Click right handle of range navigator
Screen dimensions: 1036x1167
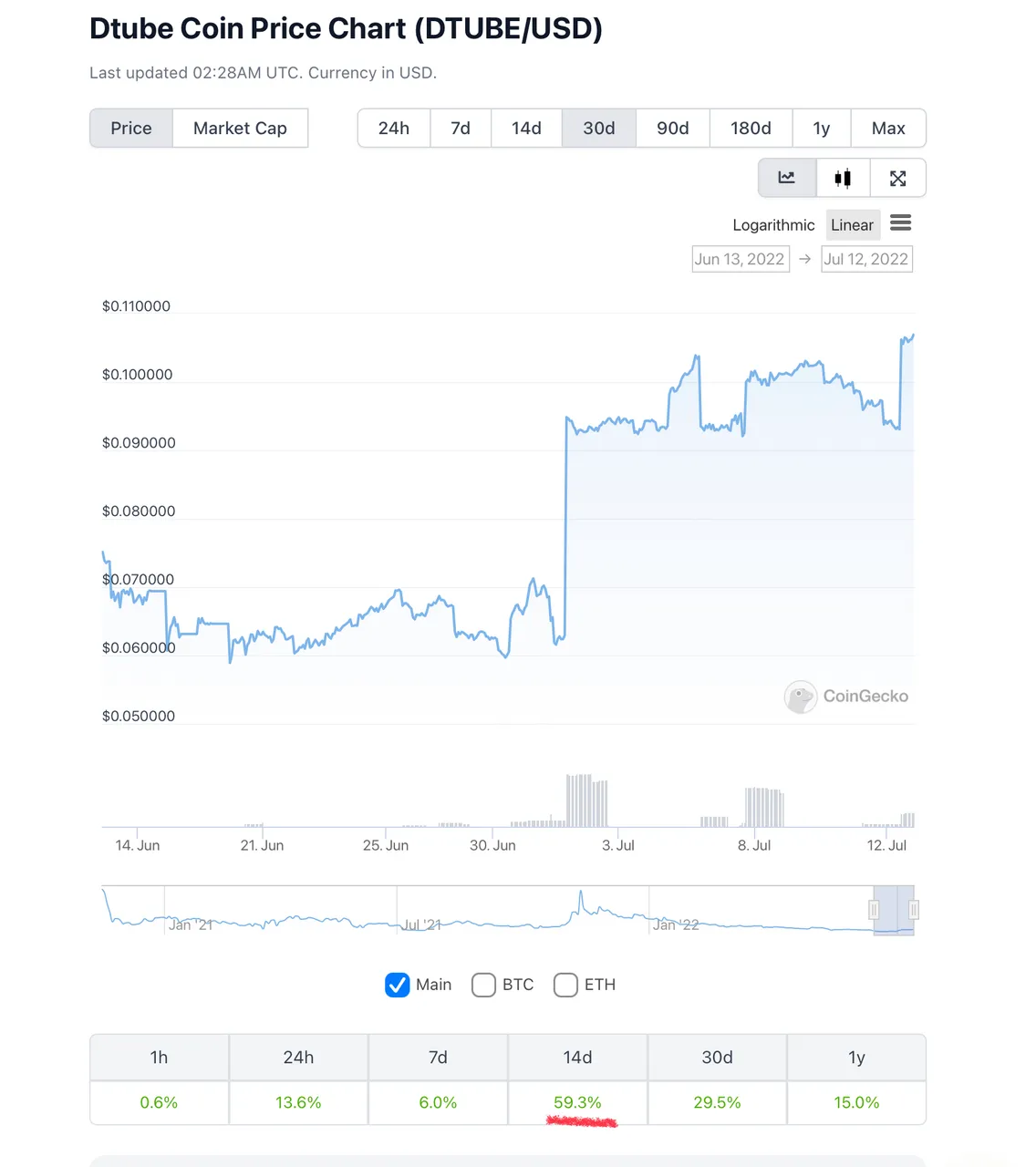point(914,910)
